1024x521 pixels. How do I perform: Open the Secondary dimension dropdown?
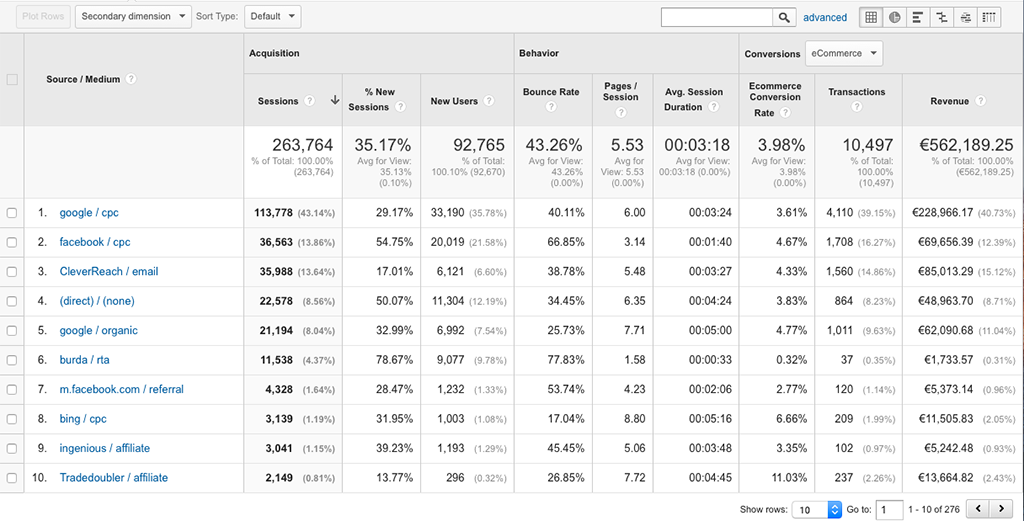[133, 17]
